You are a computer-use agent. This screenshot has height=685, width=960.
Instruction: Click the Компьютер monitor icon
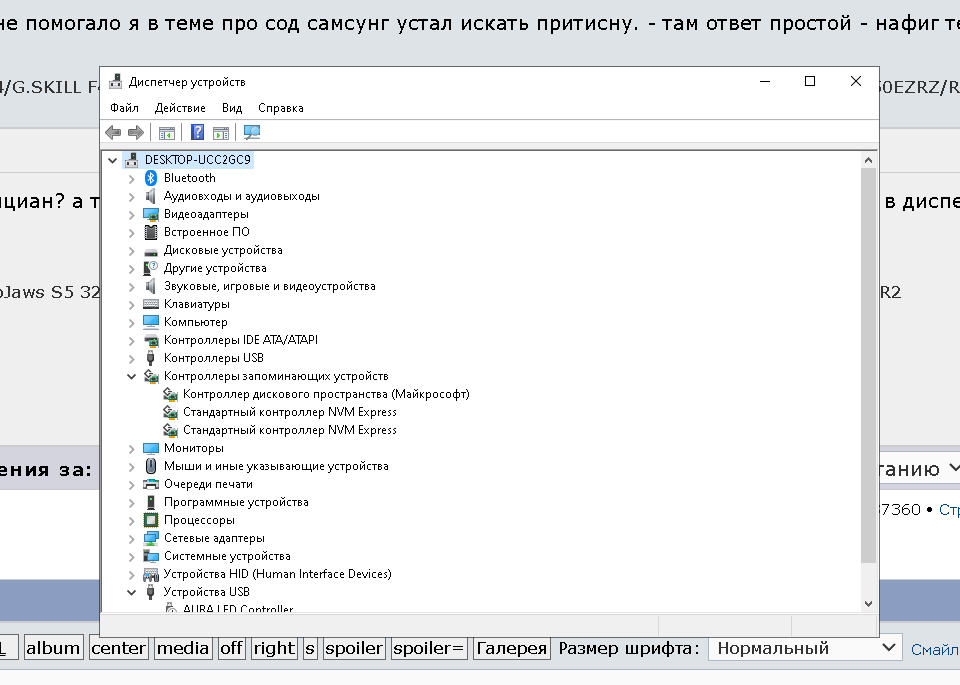tap(151, 322)
